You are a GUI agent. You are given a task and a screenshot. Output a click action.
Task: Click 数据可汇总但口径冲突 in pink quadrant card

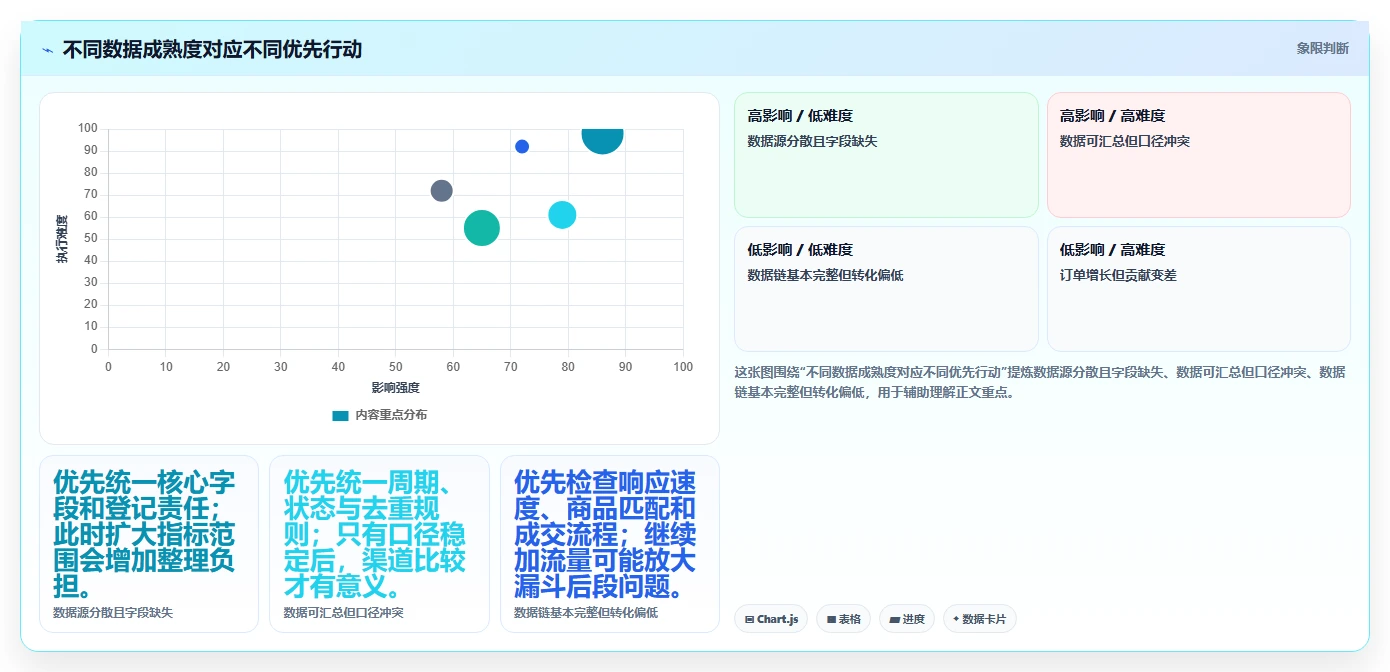[x=1125, y=141]
